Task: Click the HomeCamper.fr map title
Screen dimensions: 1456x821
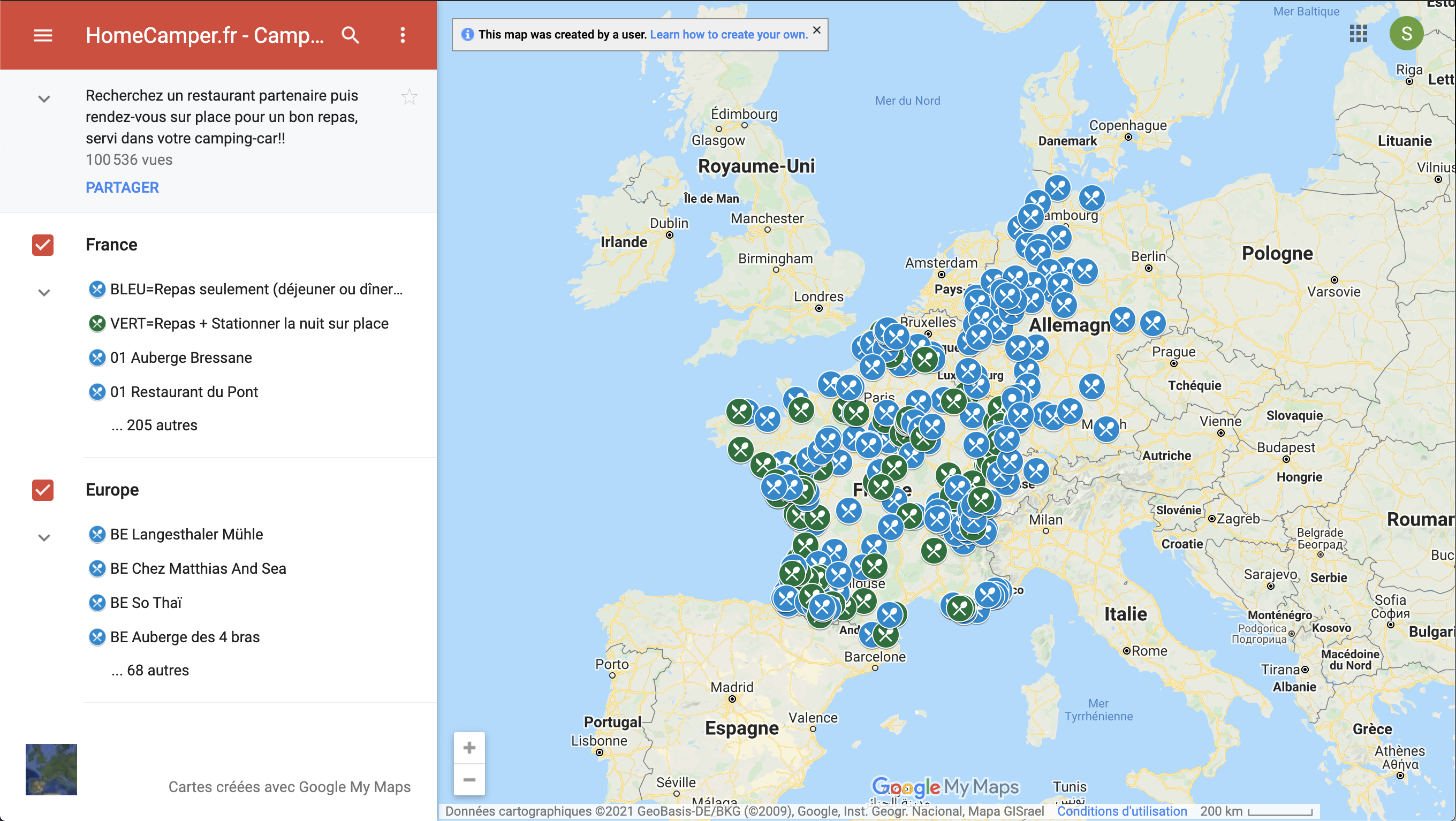Action: click(x=204, y=35)
